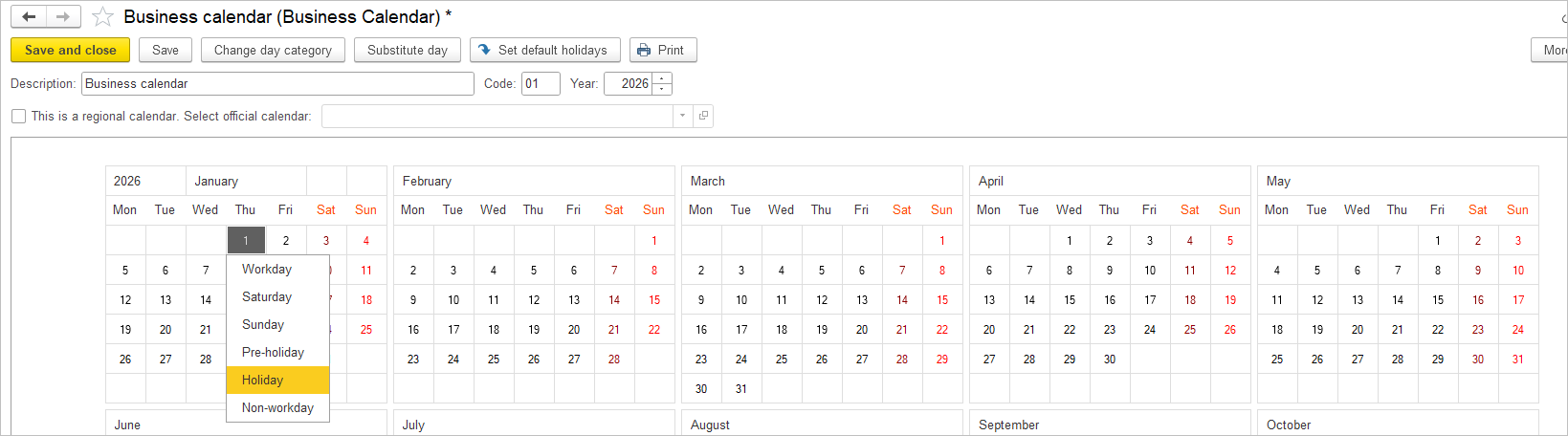Click the Code field showing 01
Viewport: 1568px width, 436px height.
(x=541, y=83)
